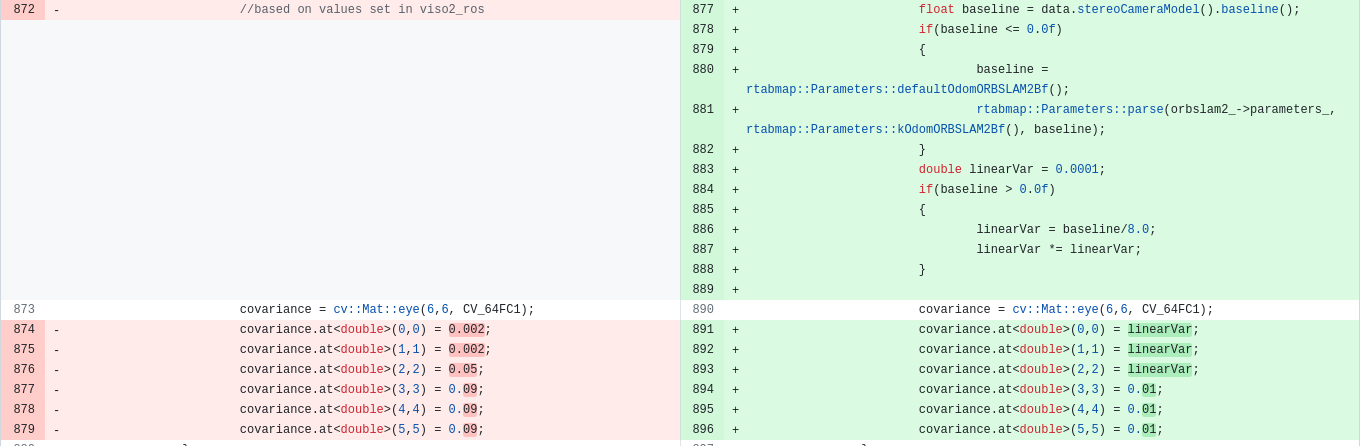
Task: Click the "double linearVar = 0.0001" statement
Action: coord(1011,170)
